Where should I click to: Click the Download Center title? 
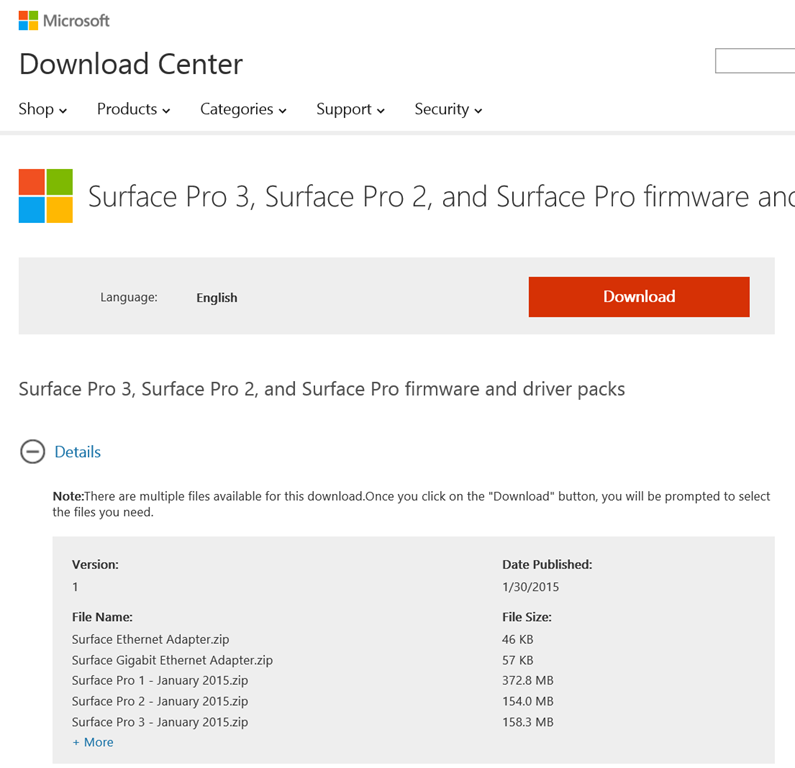point(131,65)
